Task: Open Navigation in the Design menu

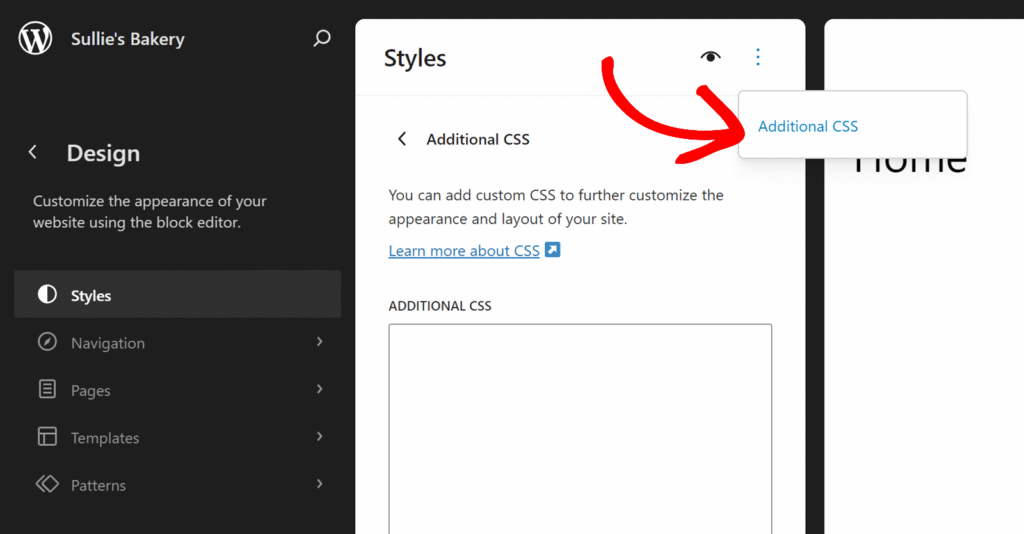Action: [178, 342]
